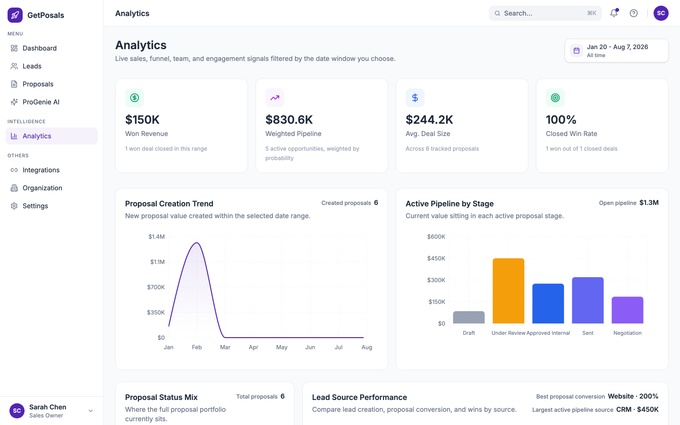The height and width of the screenshot is (425, 680).
Task: Click the 100% Closed Win Rate value
Action: [561, 120]
